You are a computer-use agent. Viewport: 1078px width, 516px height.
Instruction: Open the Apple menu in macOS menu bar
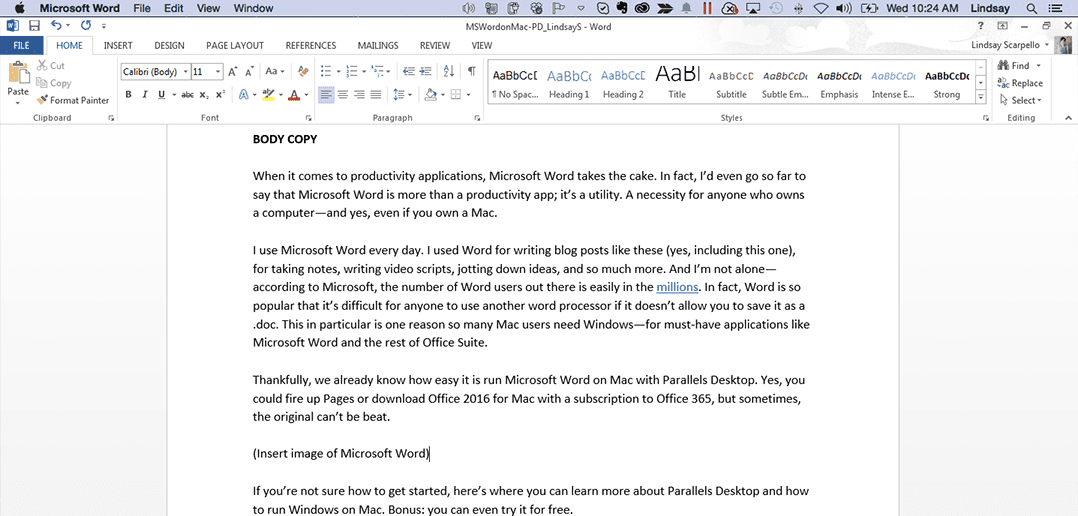pos(19,8)
